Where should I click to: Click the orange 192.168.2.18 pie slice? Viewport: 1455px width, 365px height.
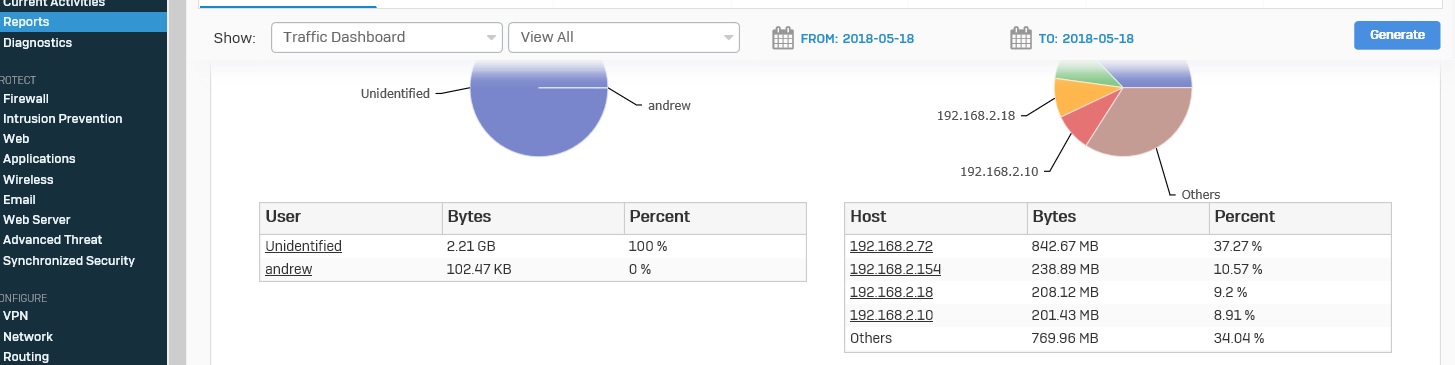[x=1077, y=98]
